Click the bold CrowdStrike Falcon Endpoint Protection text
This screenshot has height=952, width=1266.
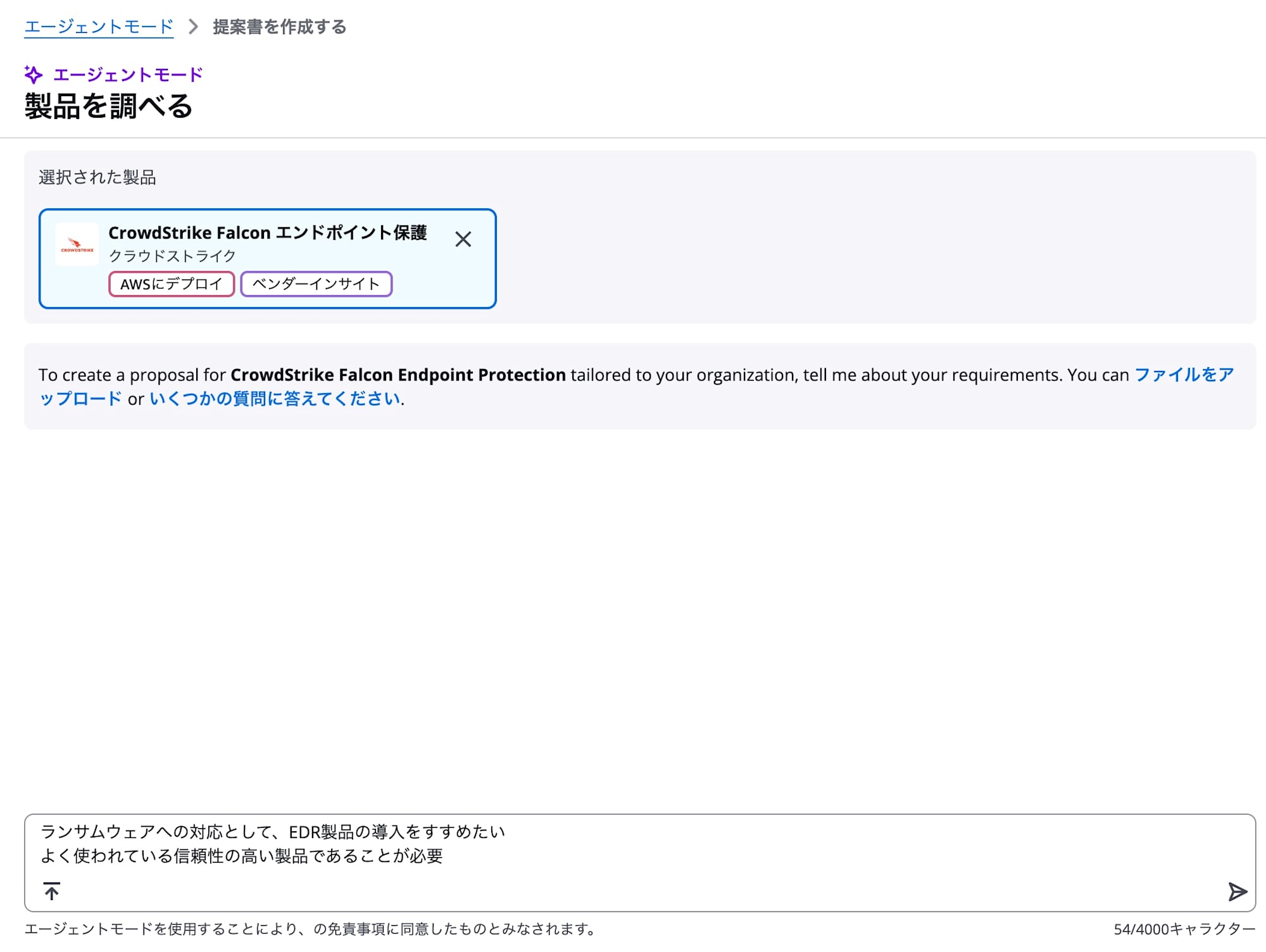398,375
